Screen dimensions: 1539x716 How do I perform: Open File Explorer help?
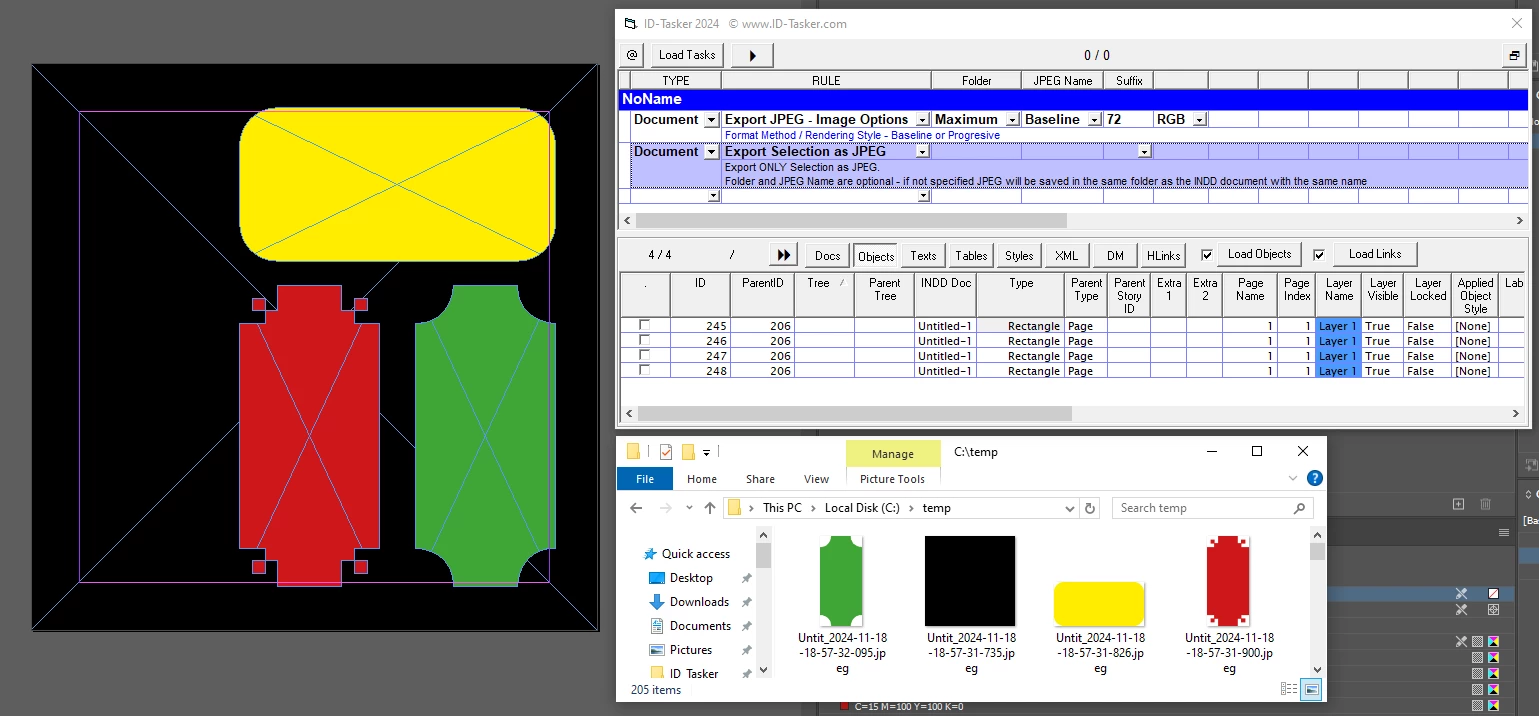[x=1315, y=479]
